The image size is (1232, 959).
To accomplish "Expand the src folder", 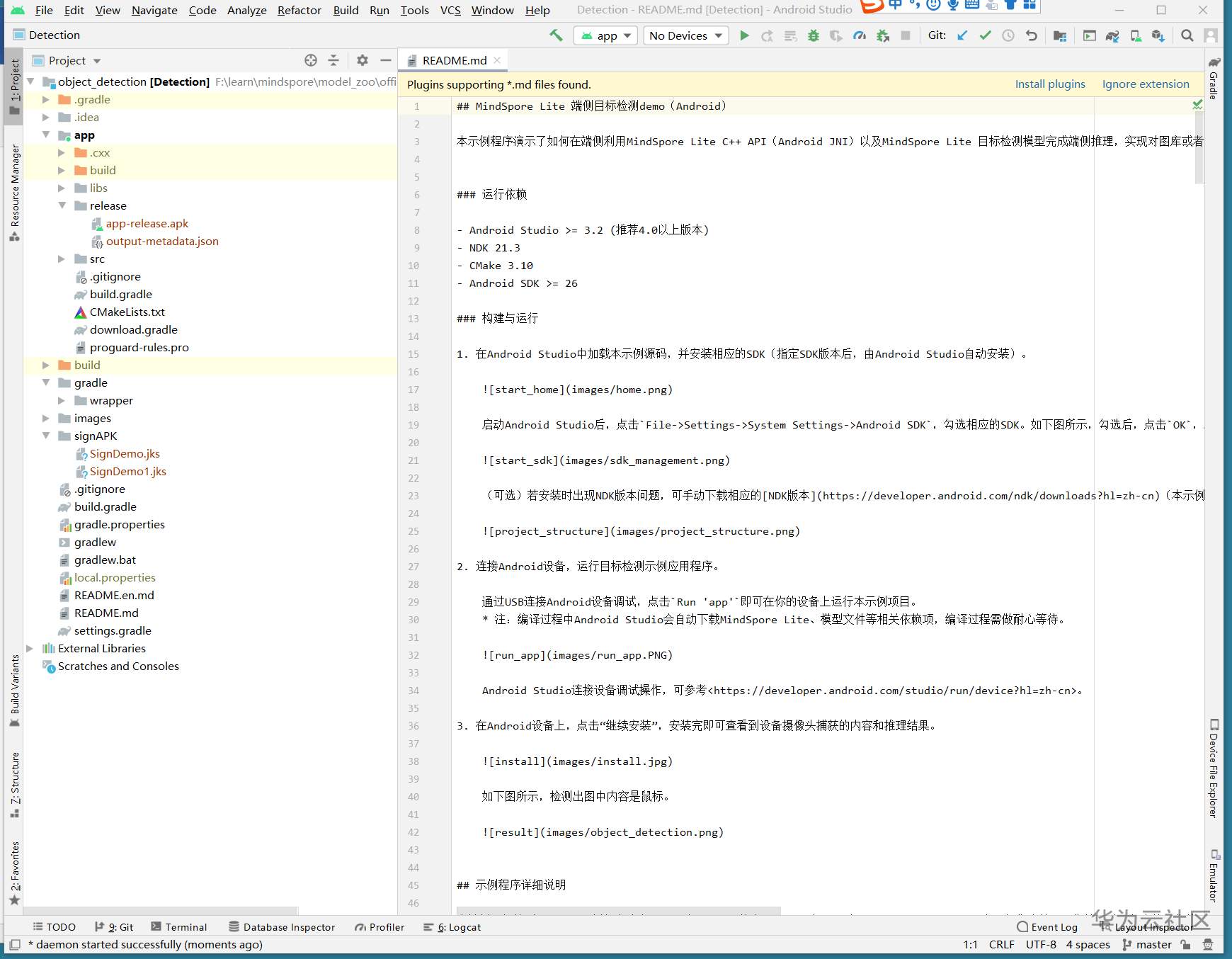I will click(62, 259).
